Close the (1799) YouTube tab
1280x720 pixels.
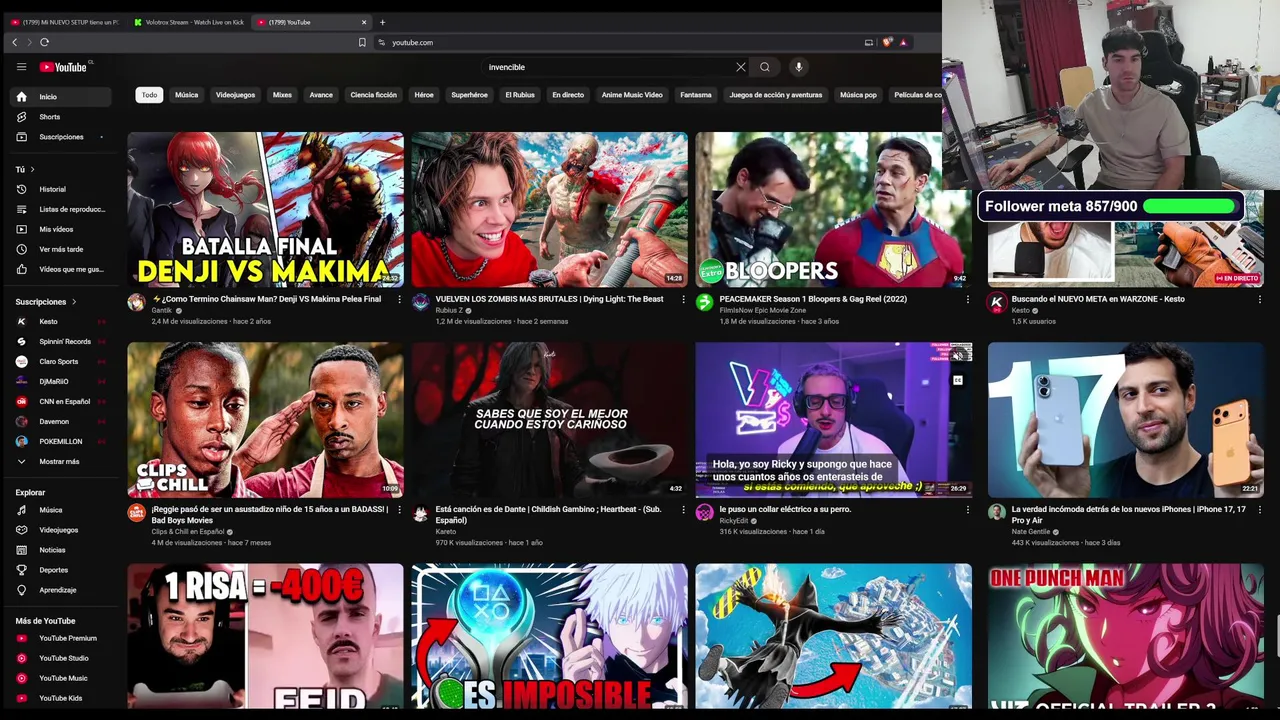(x=364, y=22)
